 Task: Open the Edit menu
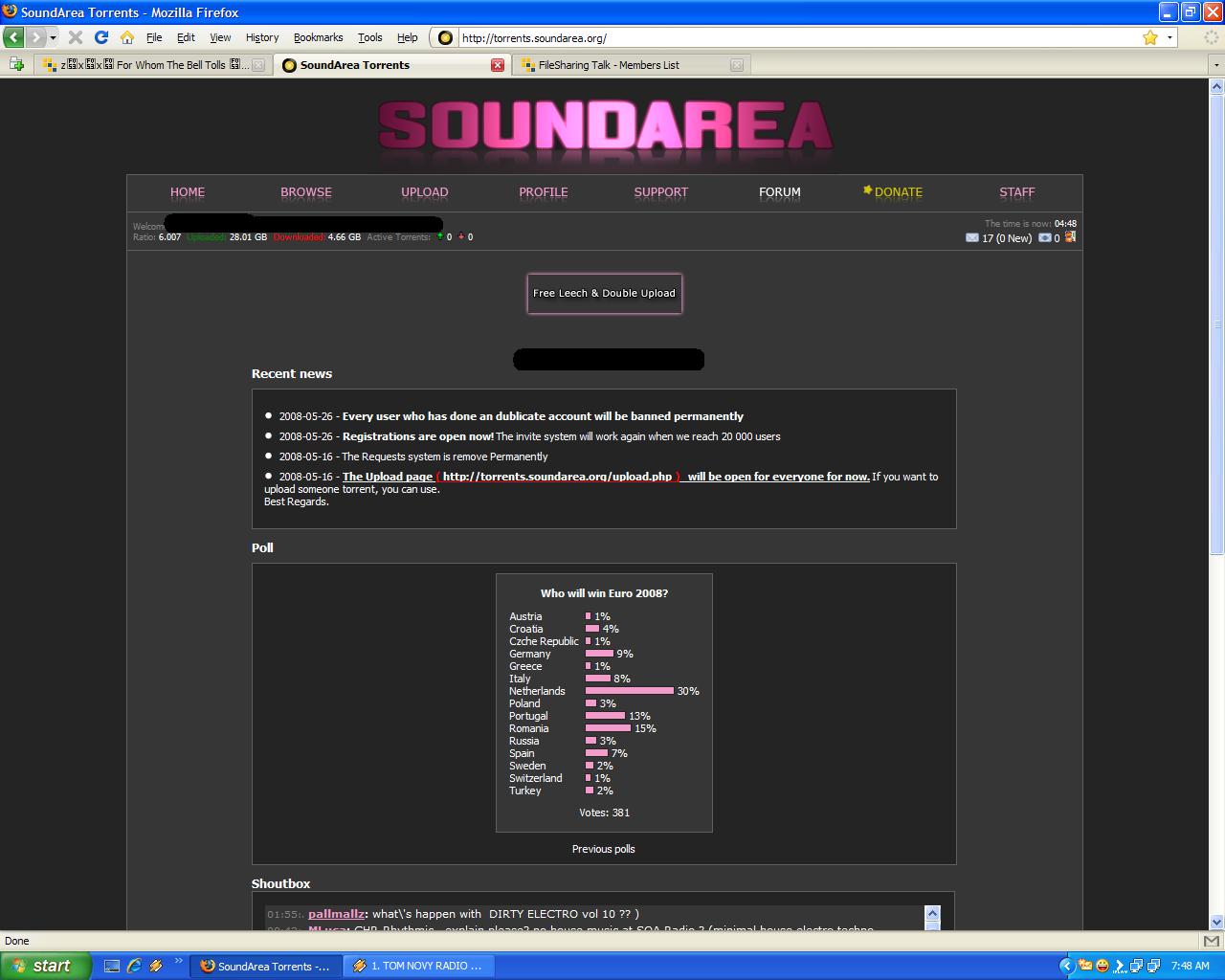coord(186,37)
